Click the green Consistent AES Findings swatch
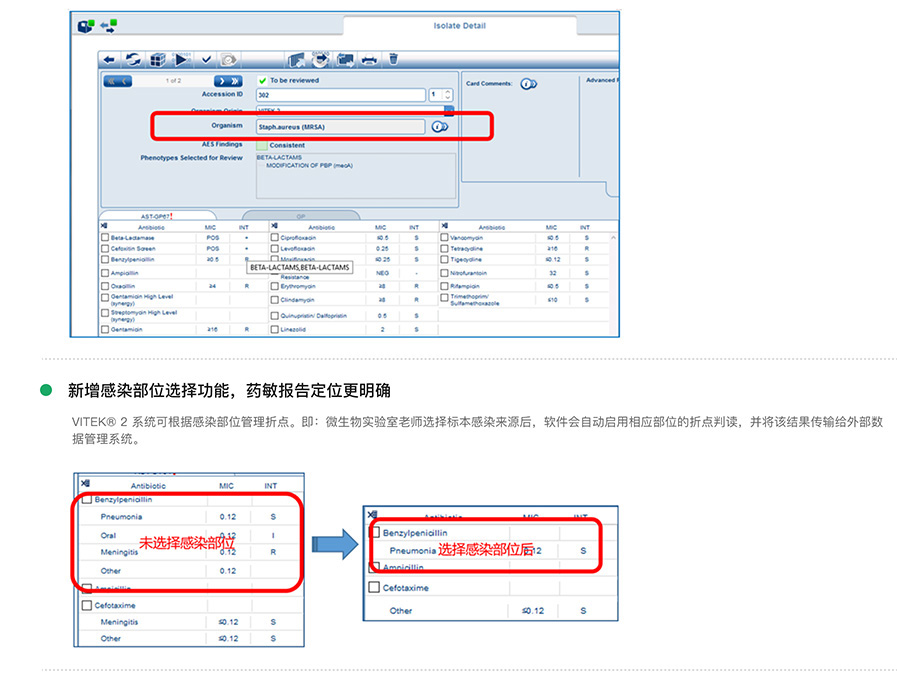Image resolution: width=897 pixels, height=684 pixels. (x=262, y=145)
